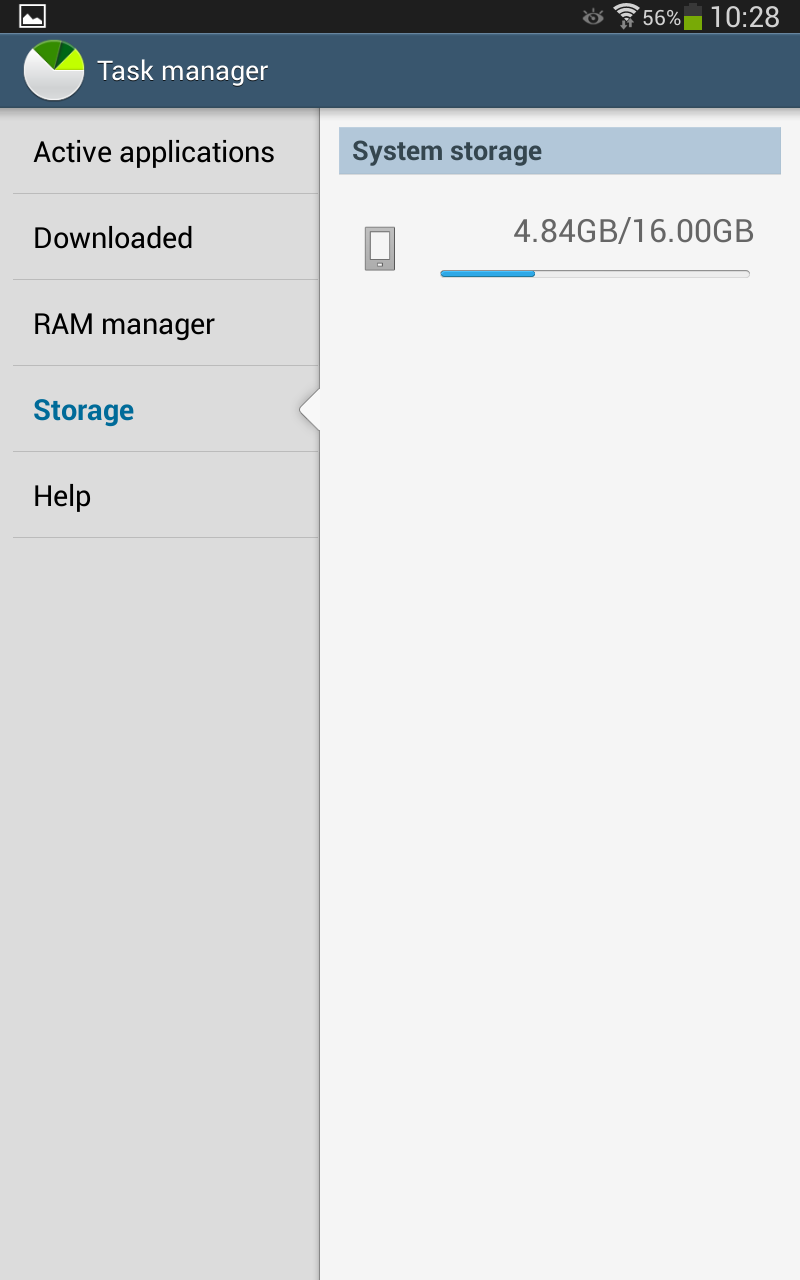The image size is (800, 1280).
Task: Tap the 56% battery percentage
Action: coord(661,18)
